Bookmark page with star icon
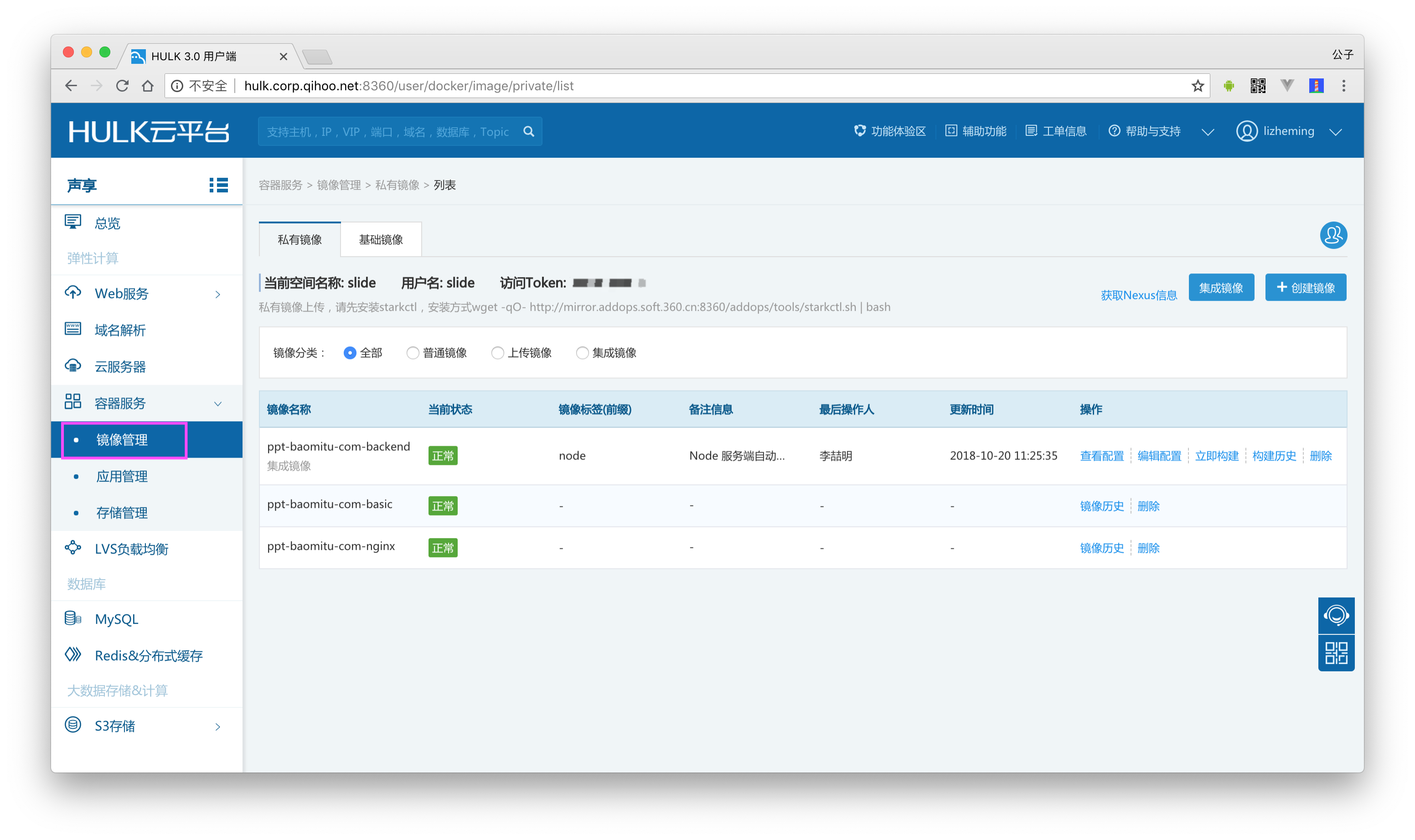 click(1197, 86)
